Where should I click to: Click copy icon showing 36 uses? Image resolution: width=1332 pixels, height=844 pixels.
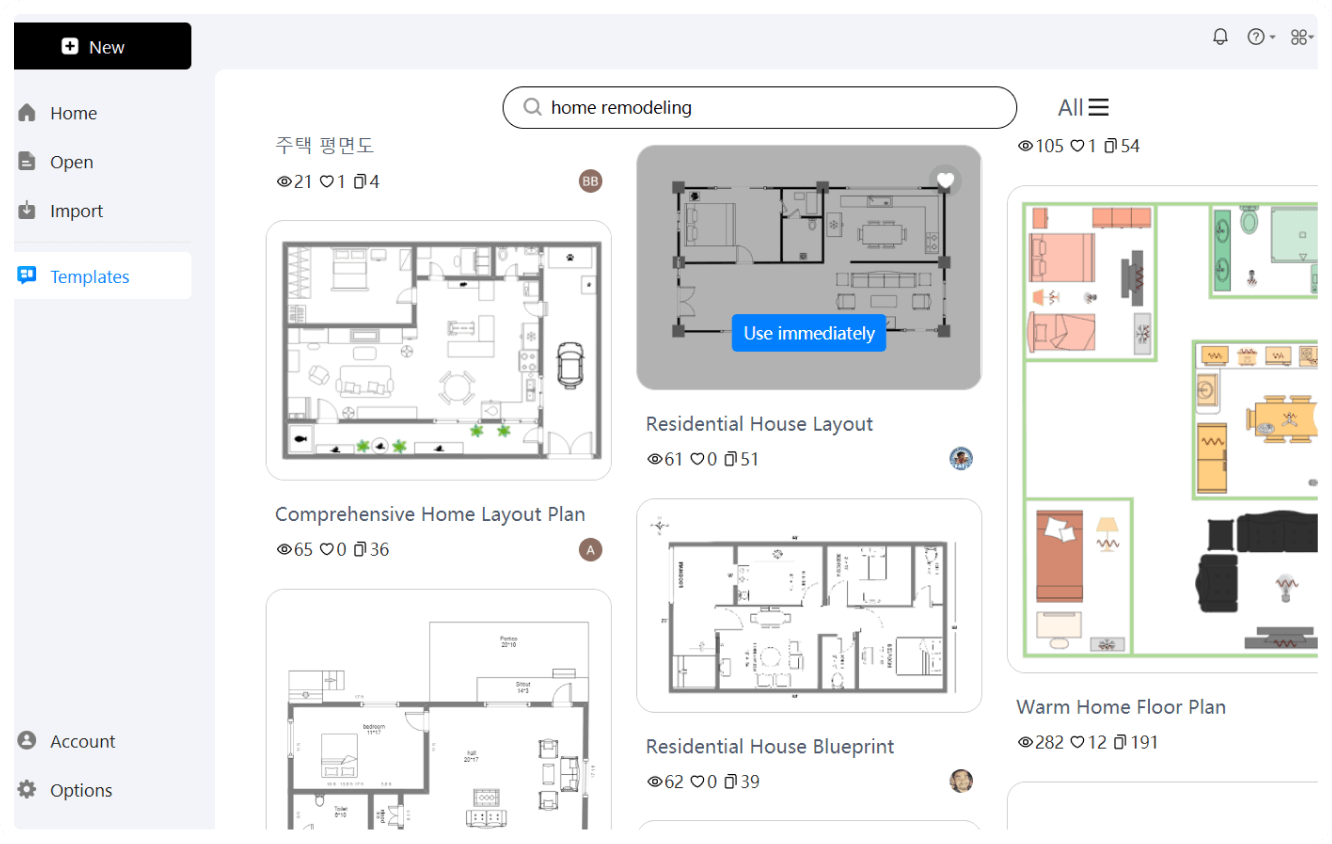pyautogui.click(x=360, y=550)
